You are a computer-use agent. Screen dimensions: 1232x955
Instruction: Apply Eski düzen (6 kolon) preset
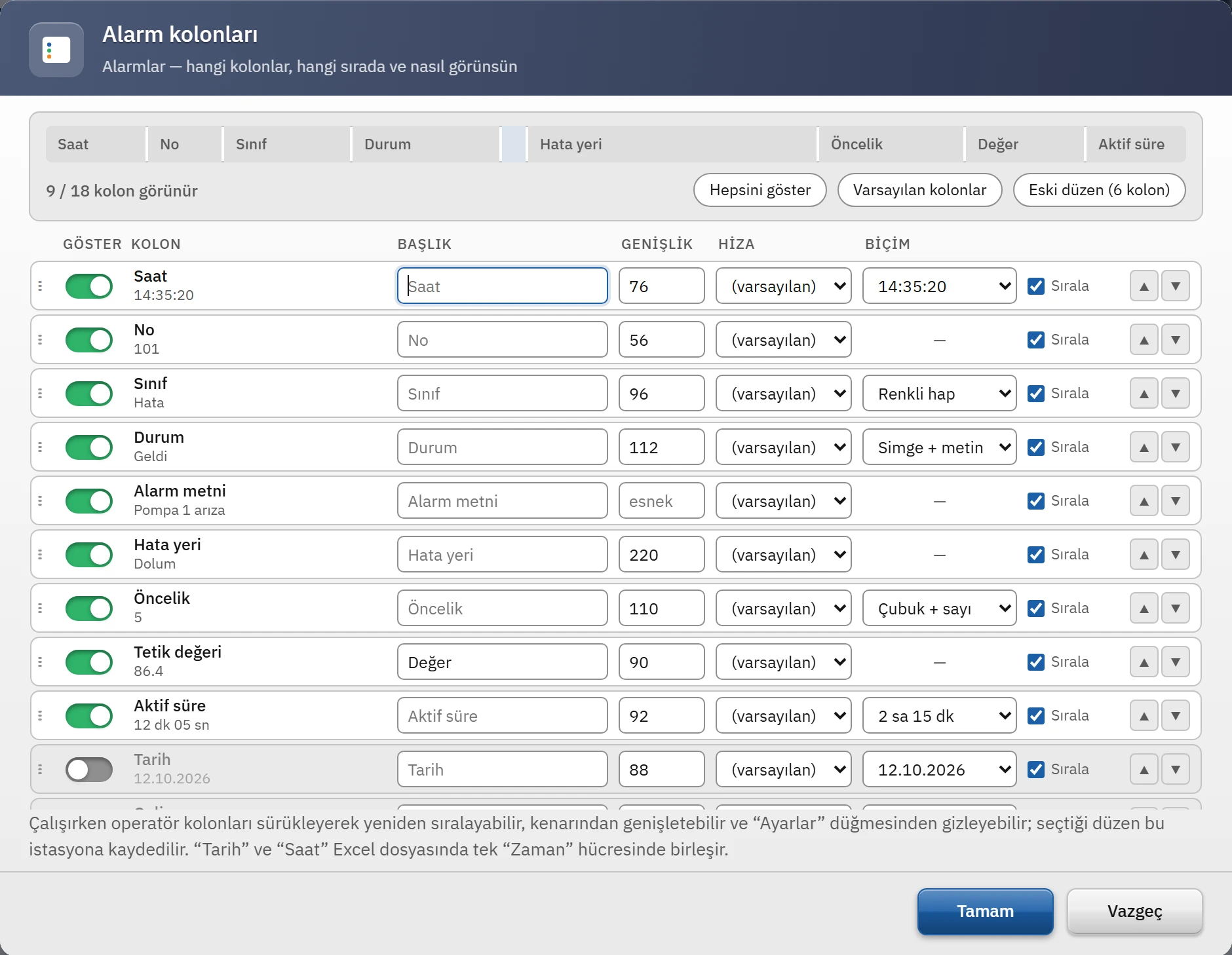(1100, 190)
